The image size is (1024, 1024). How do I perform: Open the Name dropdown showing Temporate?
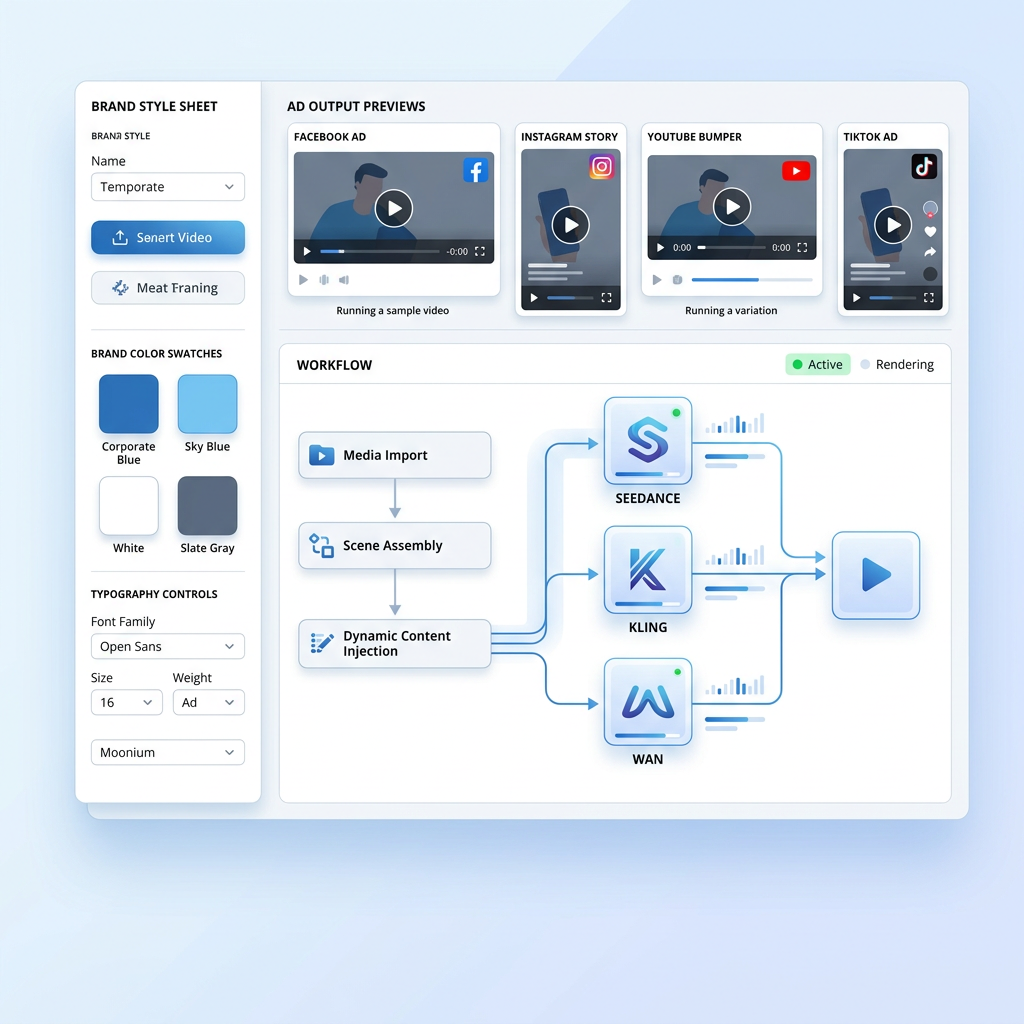pos(168,187)
